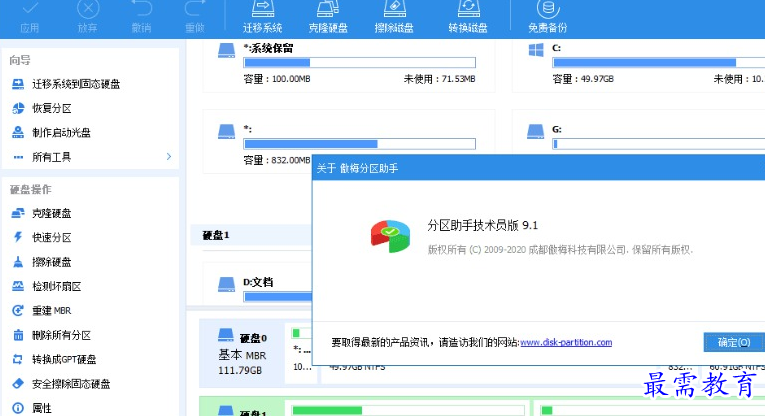Select the C: partition Windows icon
This screenshot has height=416, width=765.
coord(536,50)
